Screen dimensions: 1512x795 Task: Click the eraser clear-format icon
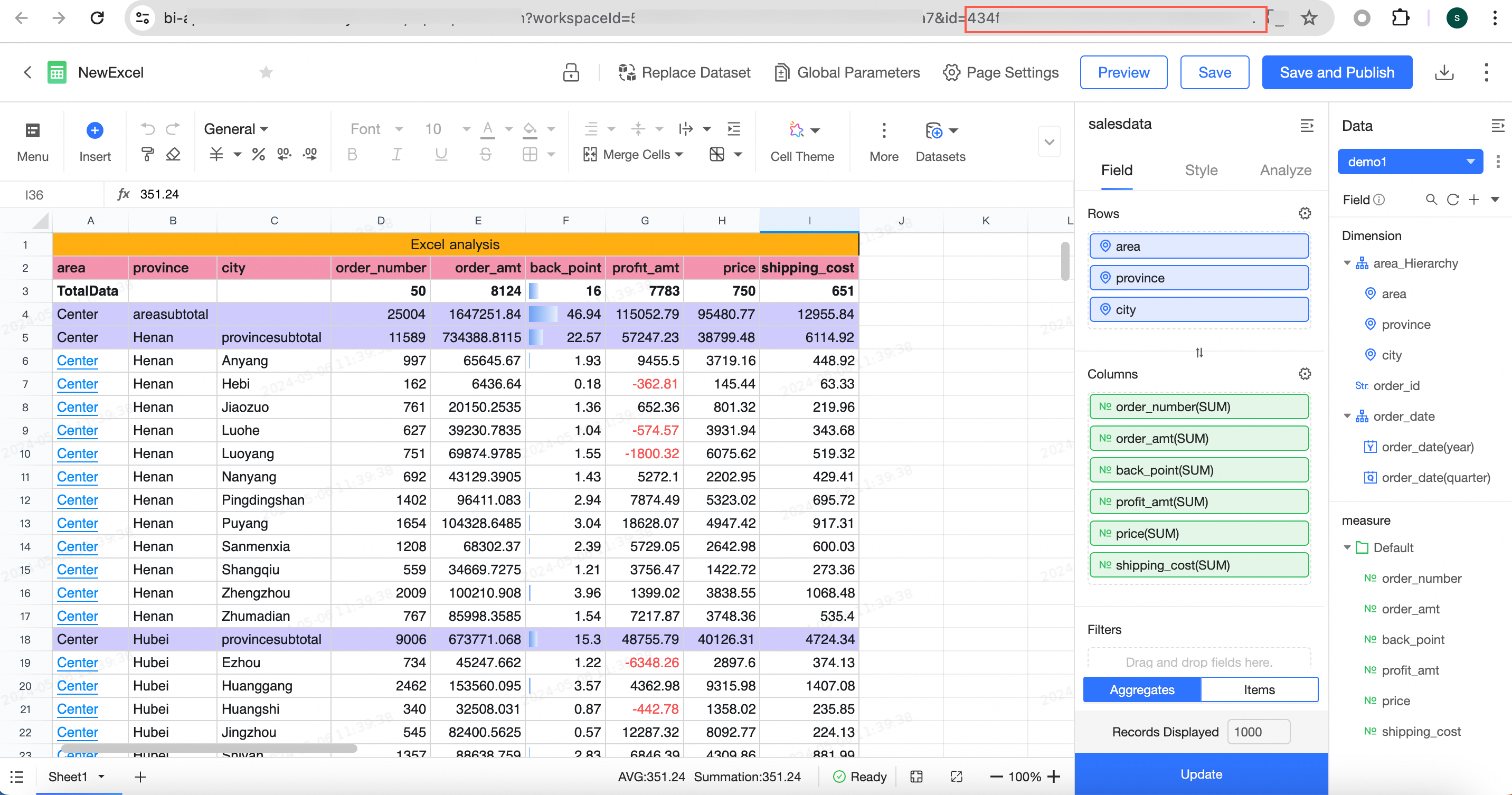pyautogui.click(x=173, y=154)
